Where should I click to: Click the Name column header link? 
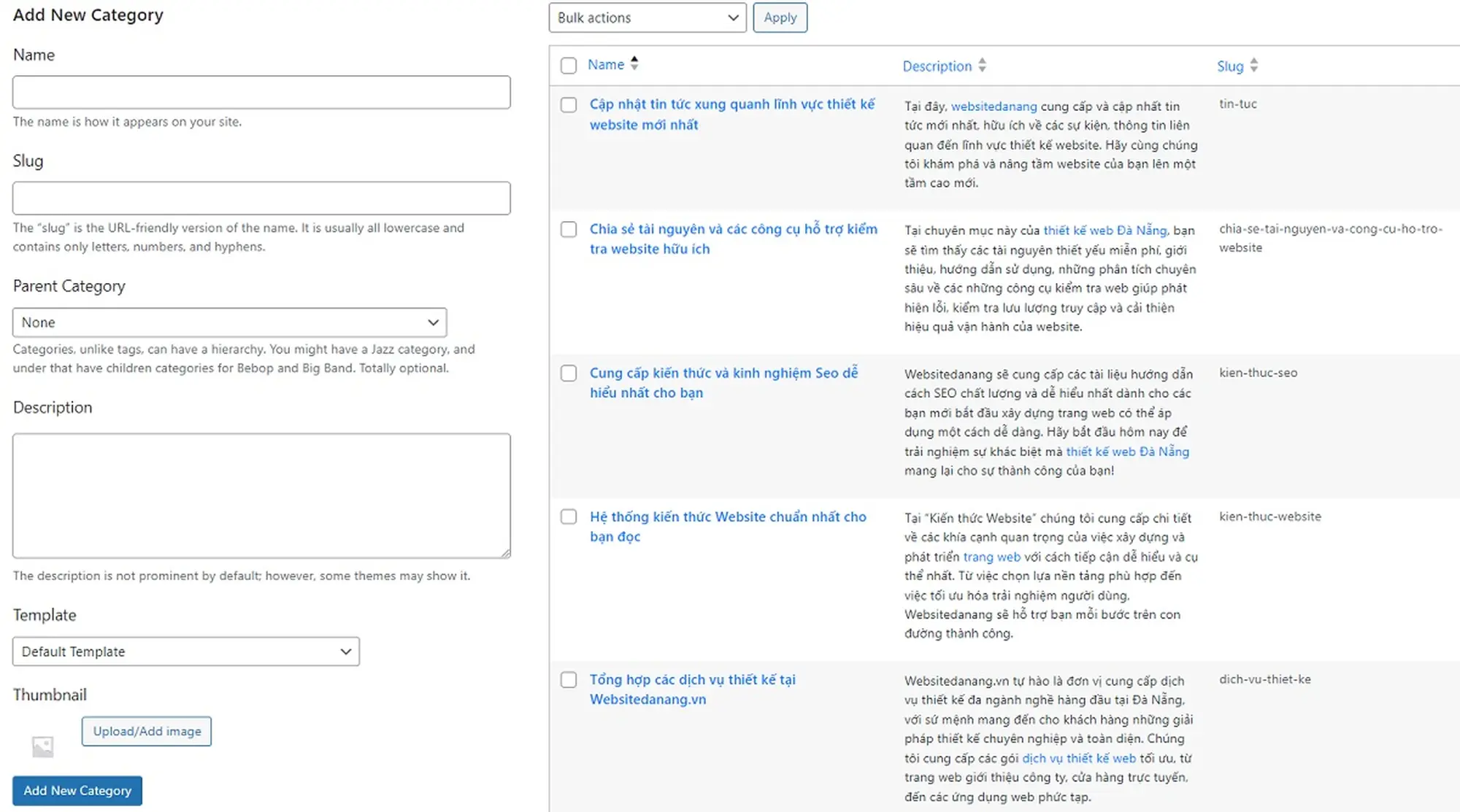point(606,64)
